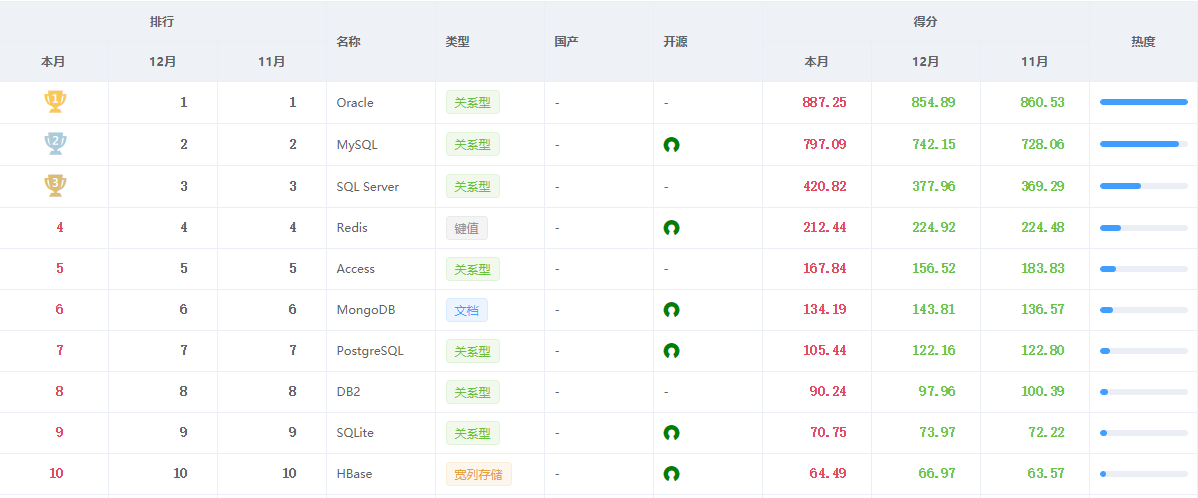Click the 排行 group header

coord(162,21)
